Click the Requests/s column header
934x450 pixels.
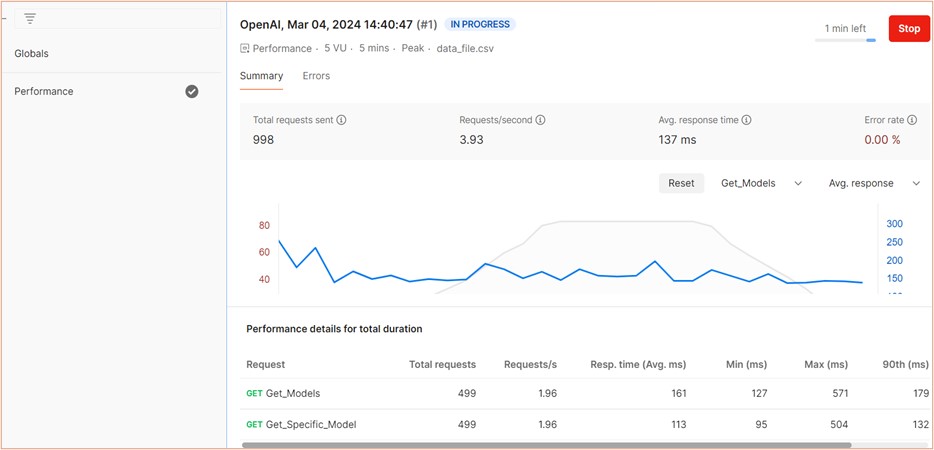[530, 364]
